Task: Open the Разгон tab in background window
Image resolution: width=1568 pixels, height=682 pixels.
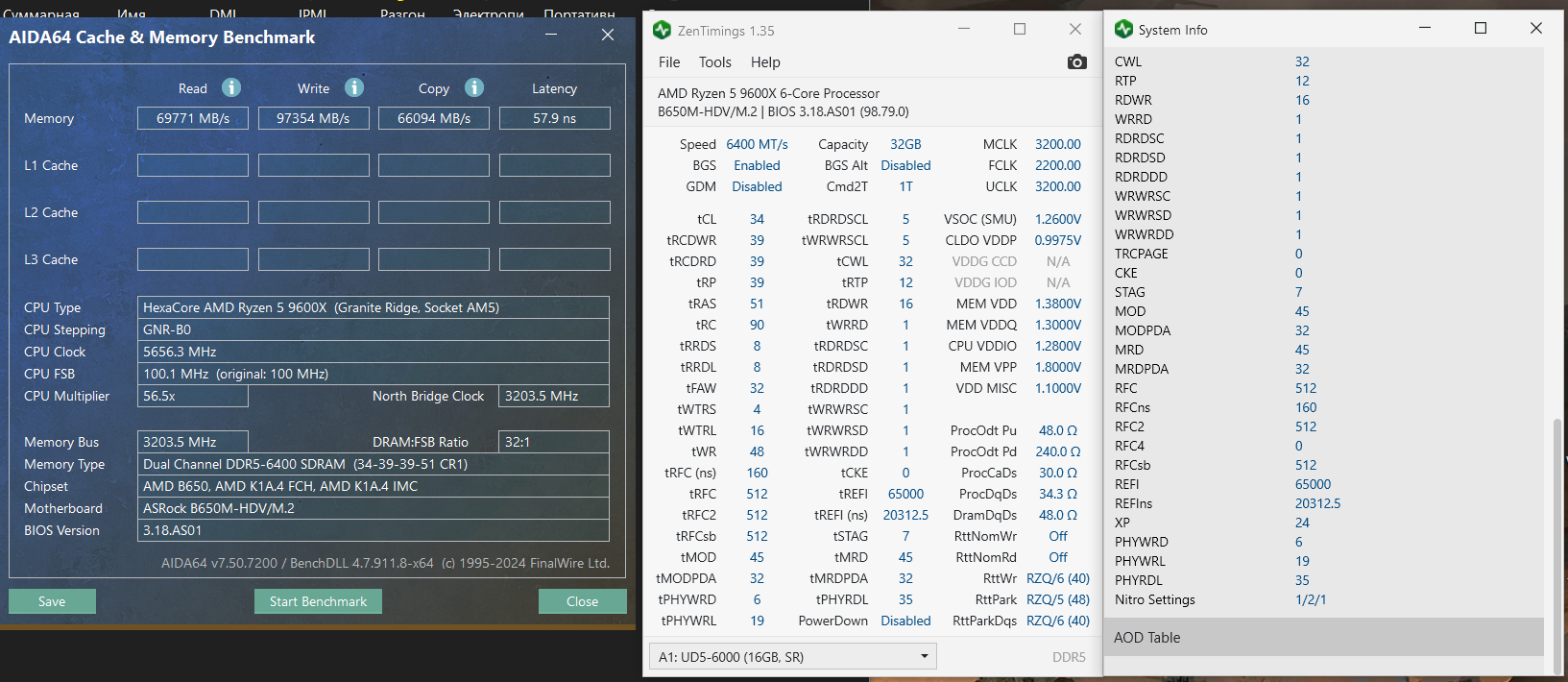Action: [402, 13]
